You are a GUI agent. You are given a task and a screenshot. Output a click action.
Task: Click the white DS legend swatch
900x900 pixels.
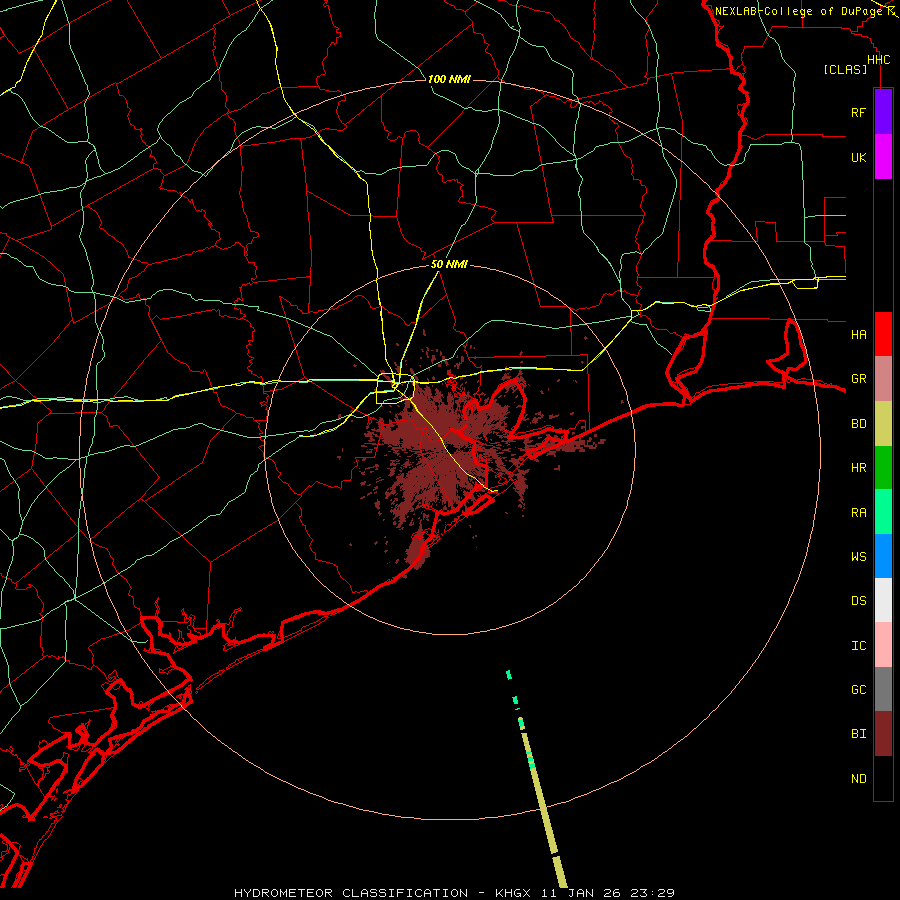883,600
